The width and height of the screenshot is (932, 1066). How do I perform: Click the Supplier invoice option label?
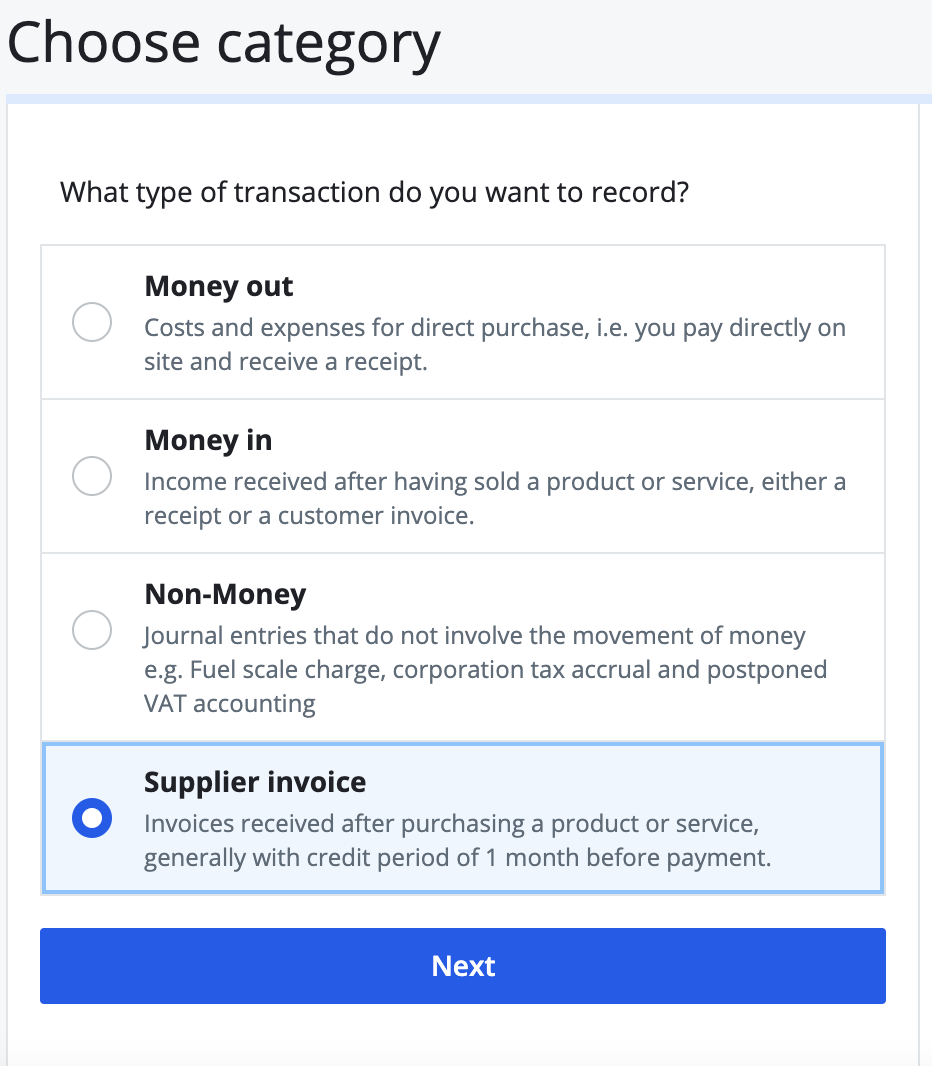pos(255,781)
